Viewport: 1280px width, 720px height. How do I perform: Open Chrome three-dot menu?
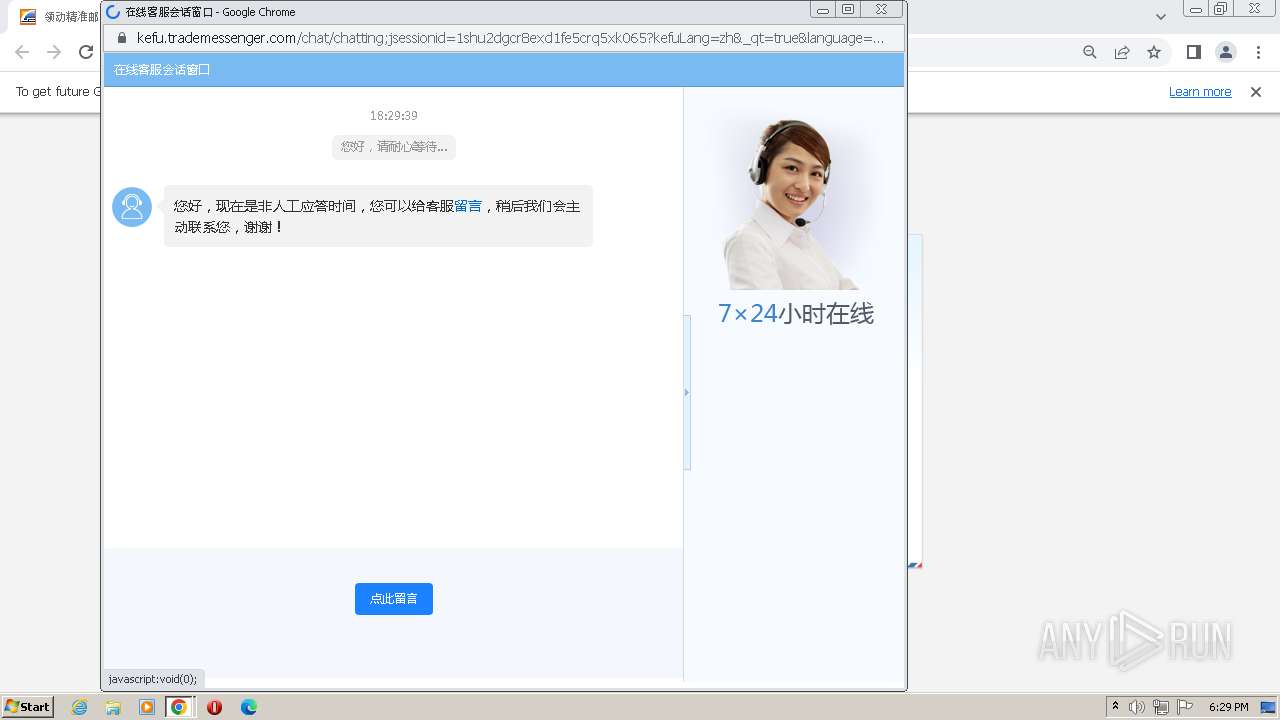pos(1258,52)
